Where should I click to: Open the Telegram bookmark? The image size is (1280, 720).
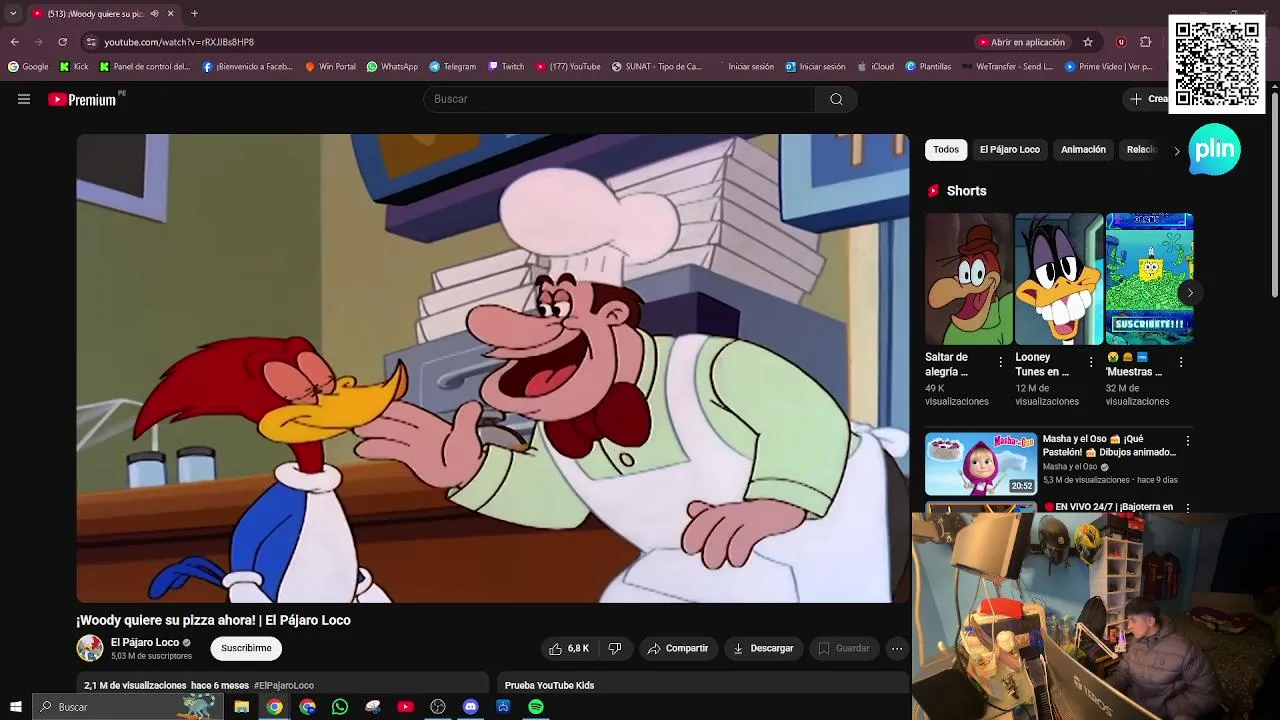453,67
